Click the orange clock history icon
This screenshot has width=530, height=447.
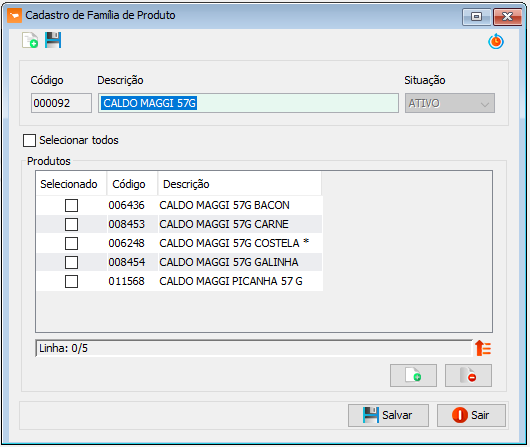pos(496,41)
